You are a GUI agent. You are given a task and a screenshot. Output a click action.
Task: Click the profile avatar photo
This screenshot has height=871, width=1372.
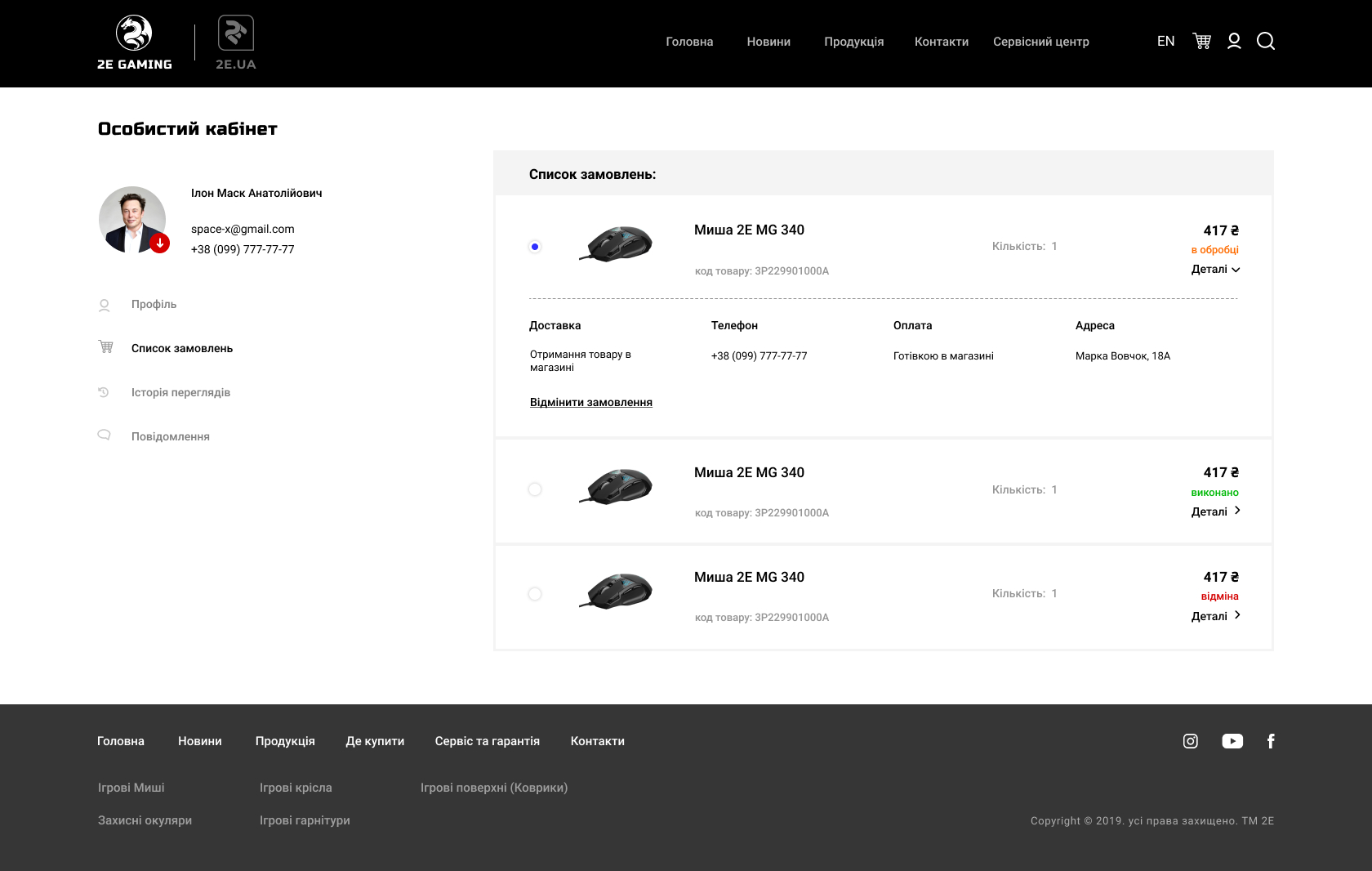[132, 219]
